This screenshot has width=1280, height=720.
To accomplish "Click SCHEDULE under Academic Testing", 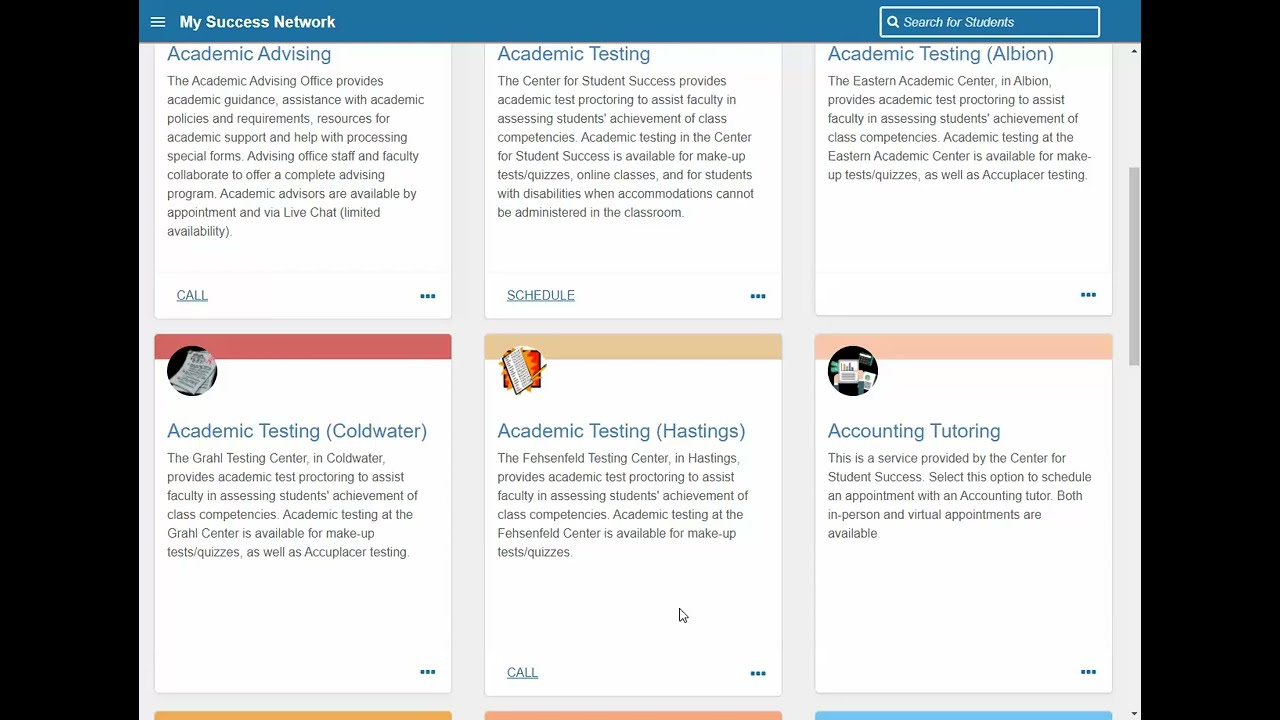I will click(541, 295).
